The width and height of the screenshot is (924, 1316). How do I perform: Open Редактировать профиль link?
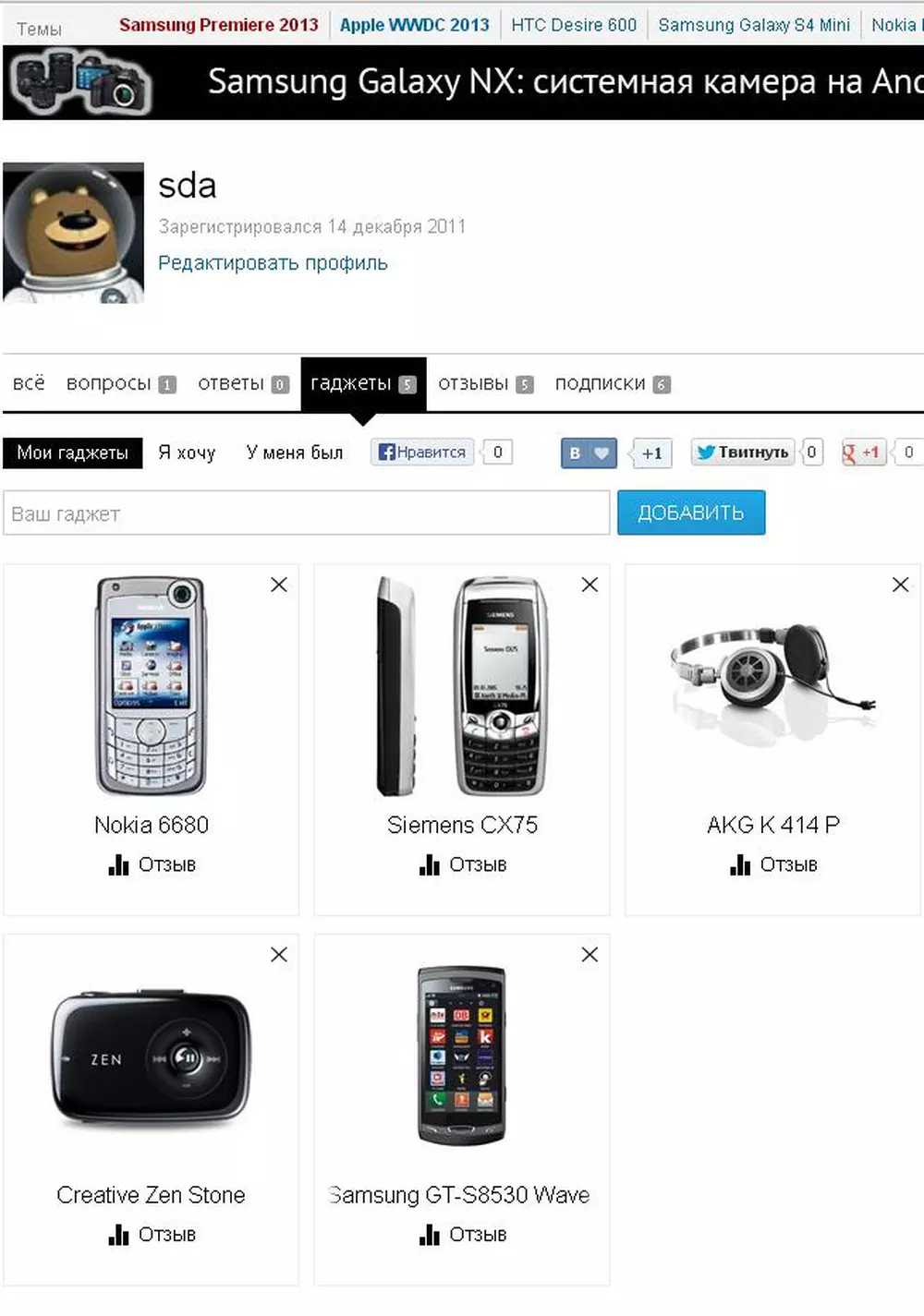click(273, 262)
